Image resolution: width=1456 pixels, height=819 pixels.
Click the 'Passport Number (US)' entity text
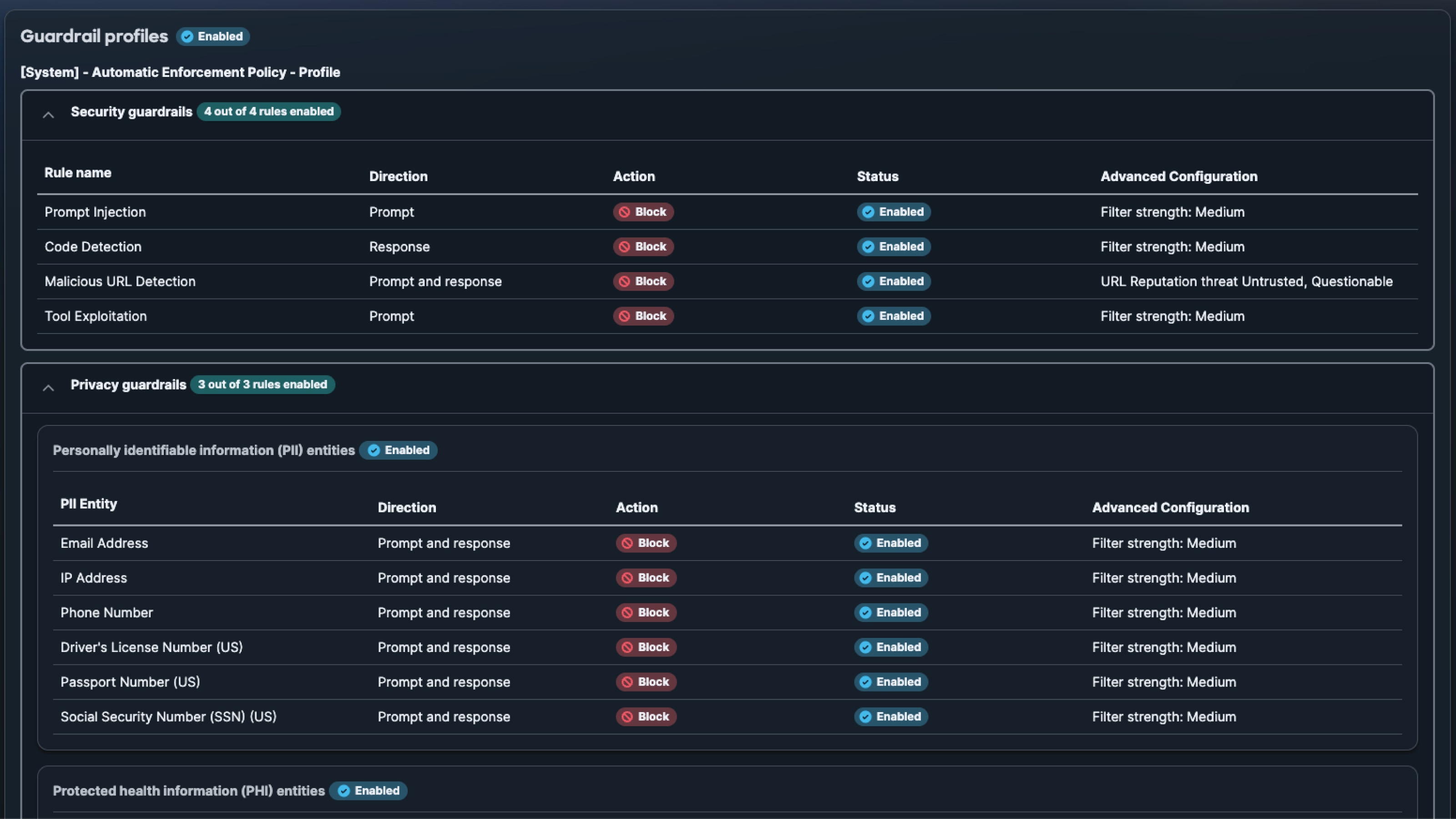(x=130, y=682)
